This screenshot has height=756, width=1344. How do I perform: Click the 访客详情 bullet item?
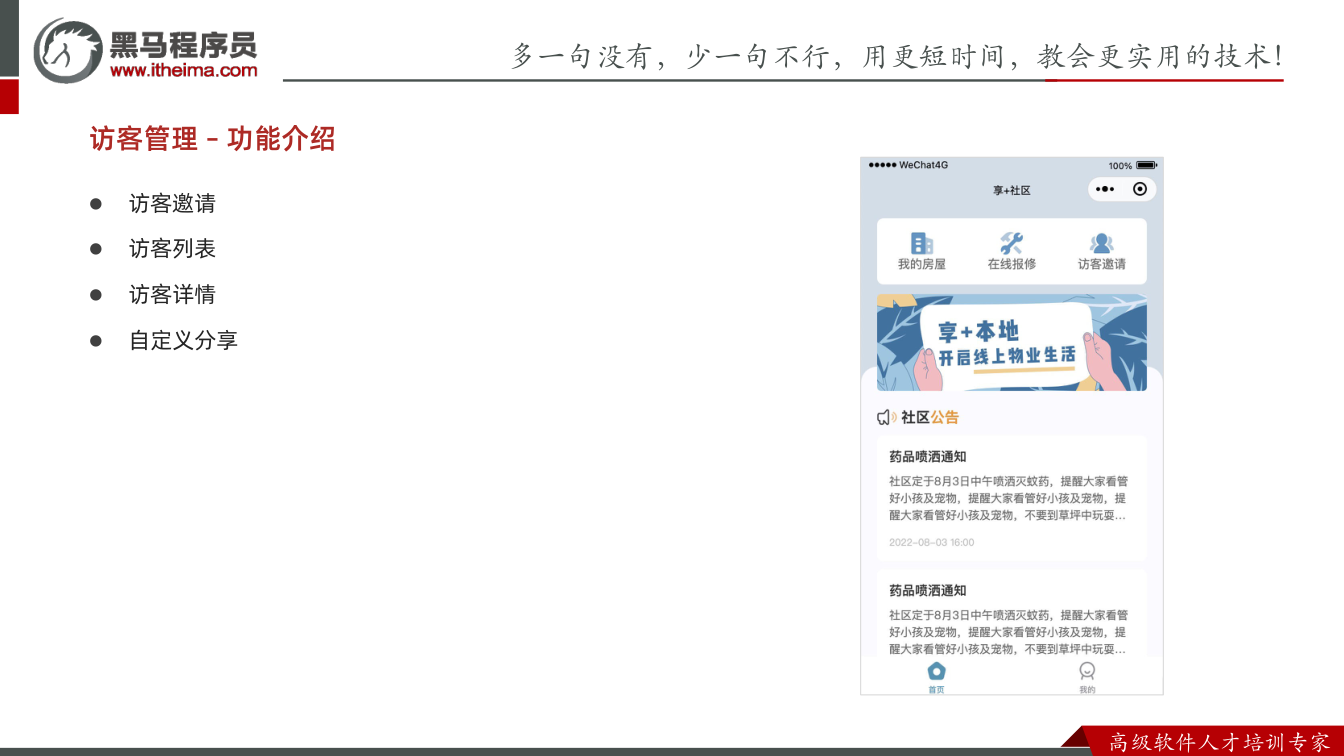click(172, 295)
